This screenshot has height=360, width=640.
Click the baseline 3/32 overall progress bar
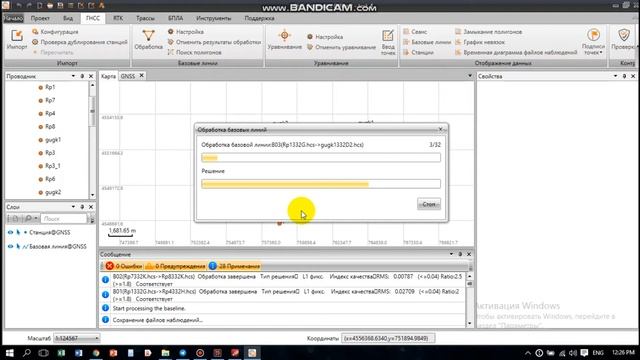(321, 158)
